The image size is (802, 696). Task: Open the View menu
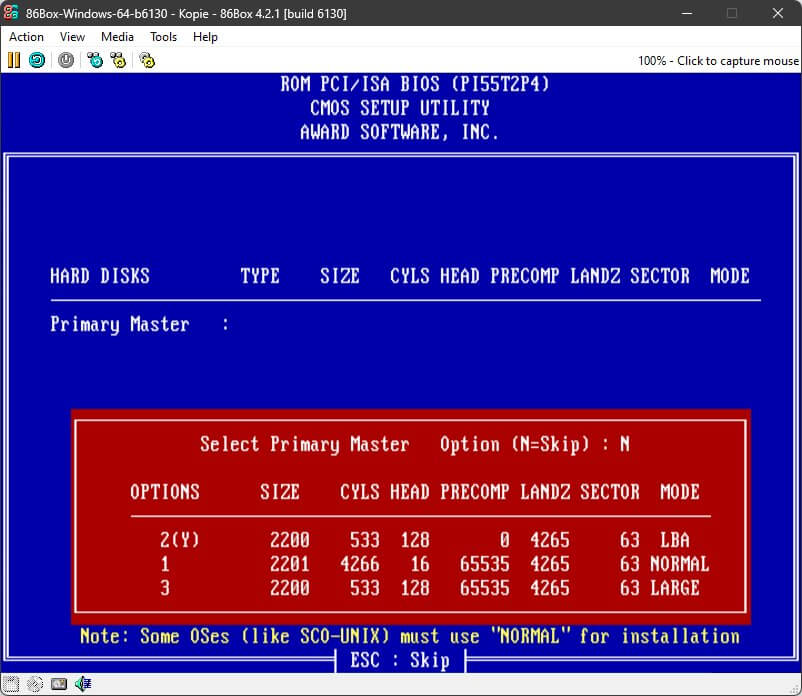tap(72, 37)
